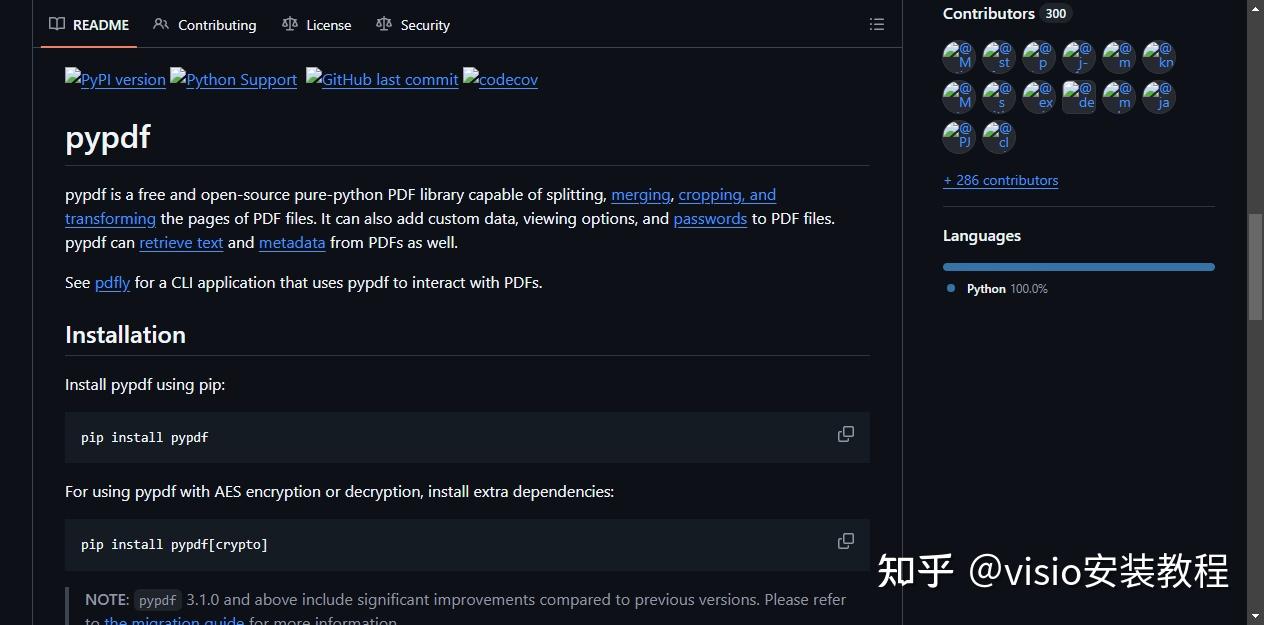This screenshot has width=1264, height=625.
Task: Copy the 'pip install pypdf[crypto]' command
Action: pos(846,541)
